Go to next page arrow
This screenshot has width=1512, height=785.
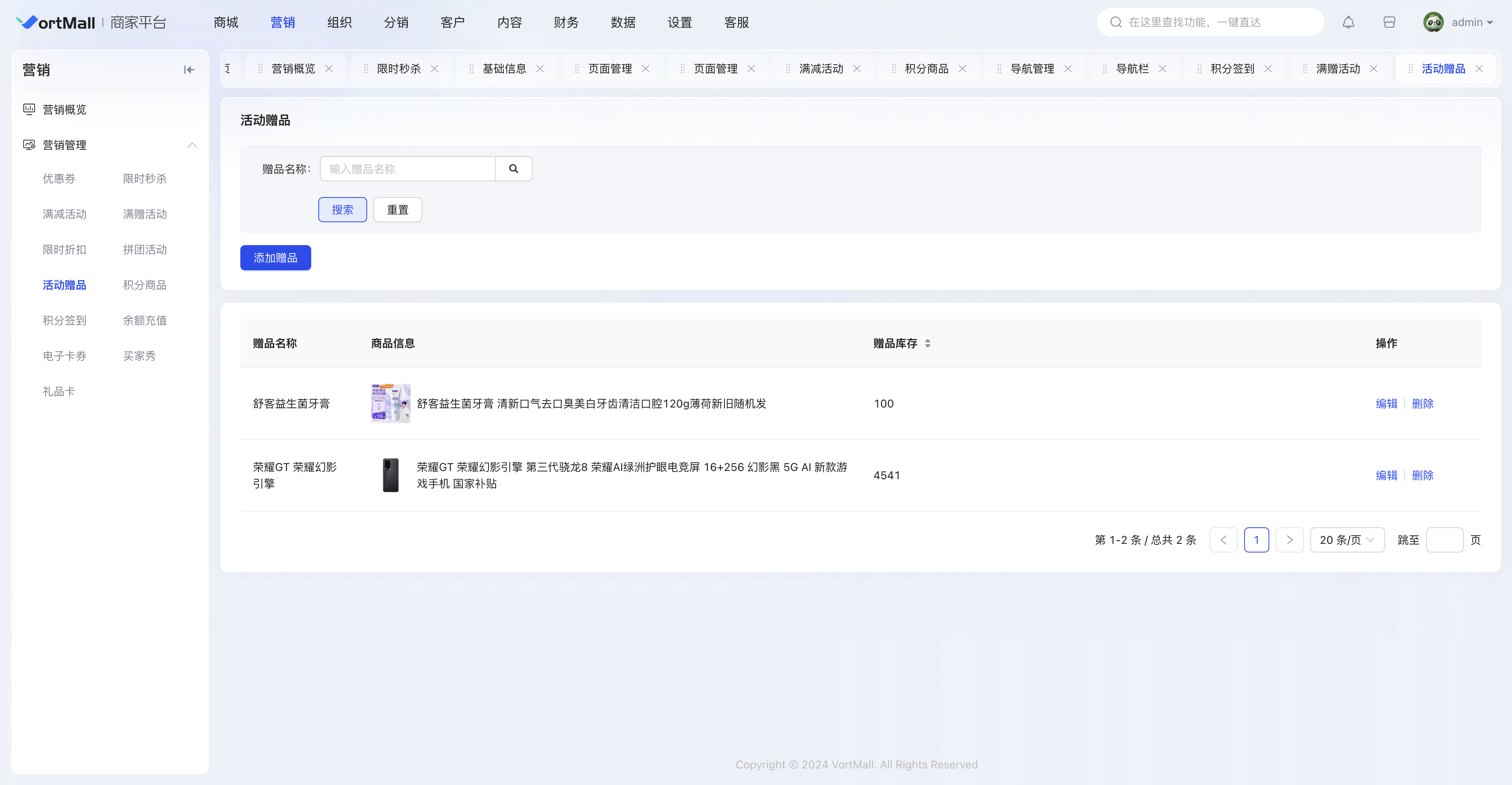tap(1289, 540)
